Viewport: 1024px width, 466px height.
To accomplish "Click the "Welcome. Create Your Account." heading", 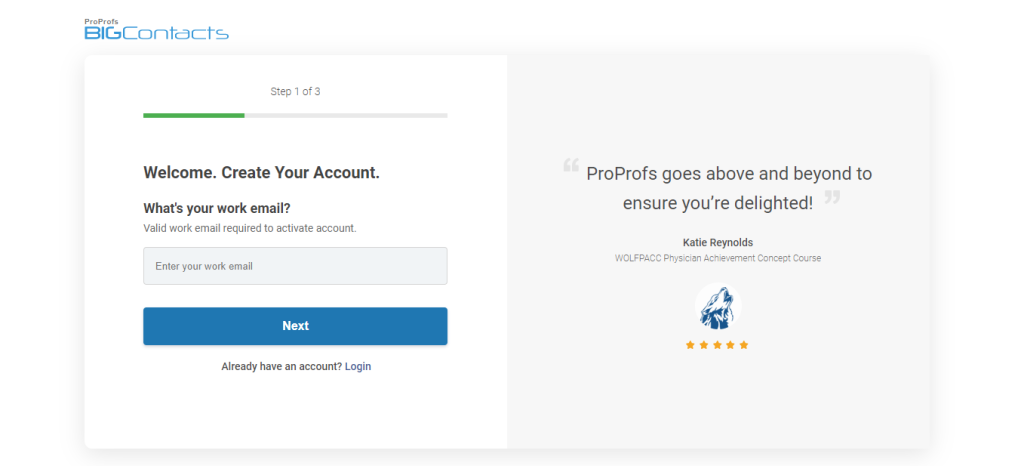I will [261, 173].
